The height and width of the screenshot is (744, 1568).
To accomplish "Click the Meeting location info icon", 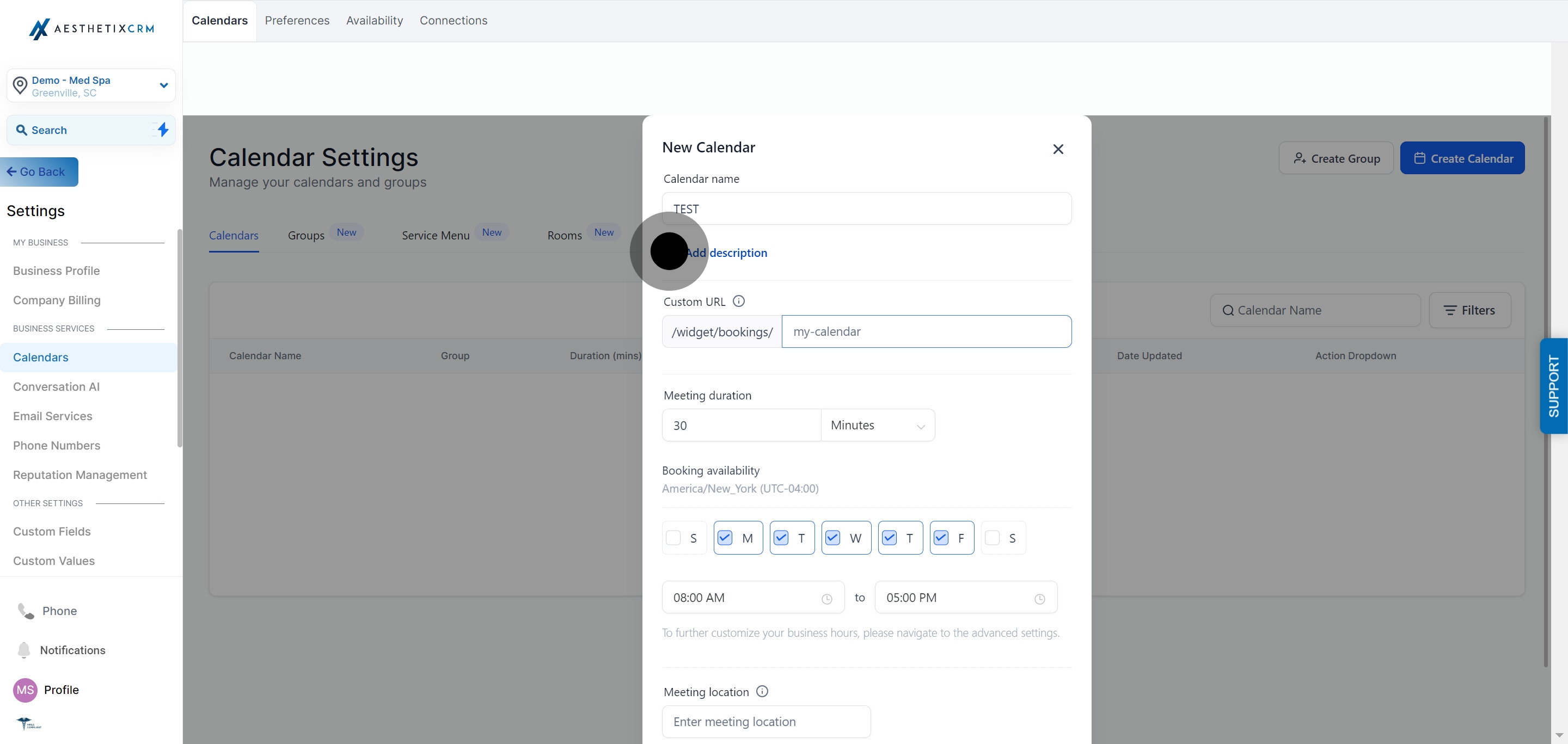I will pos(762,691).
